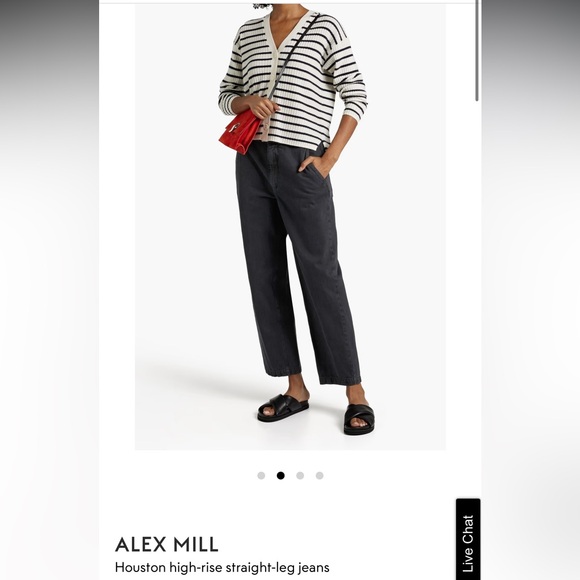Open the ALEX MILL brand link
This screenshot has height=580, width=580.
(x=166, y=544)
